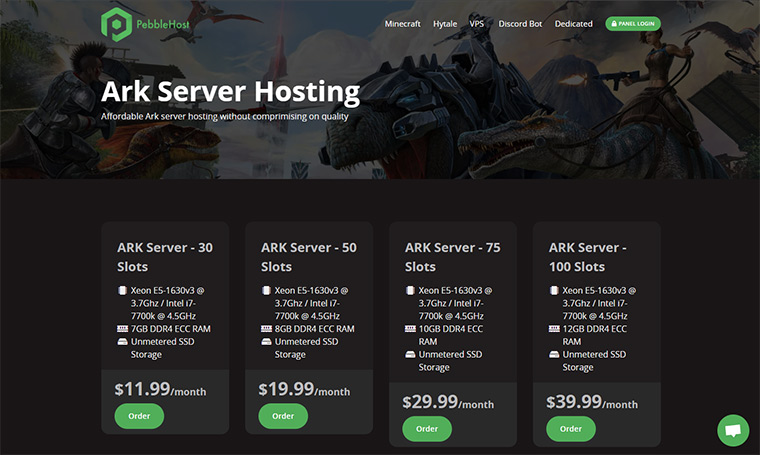Order the $39.99 100 Slots server

click(571, 429)
